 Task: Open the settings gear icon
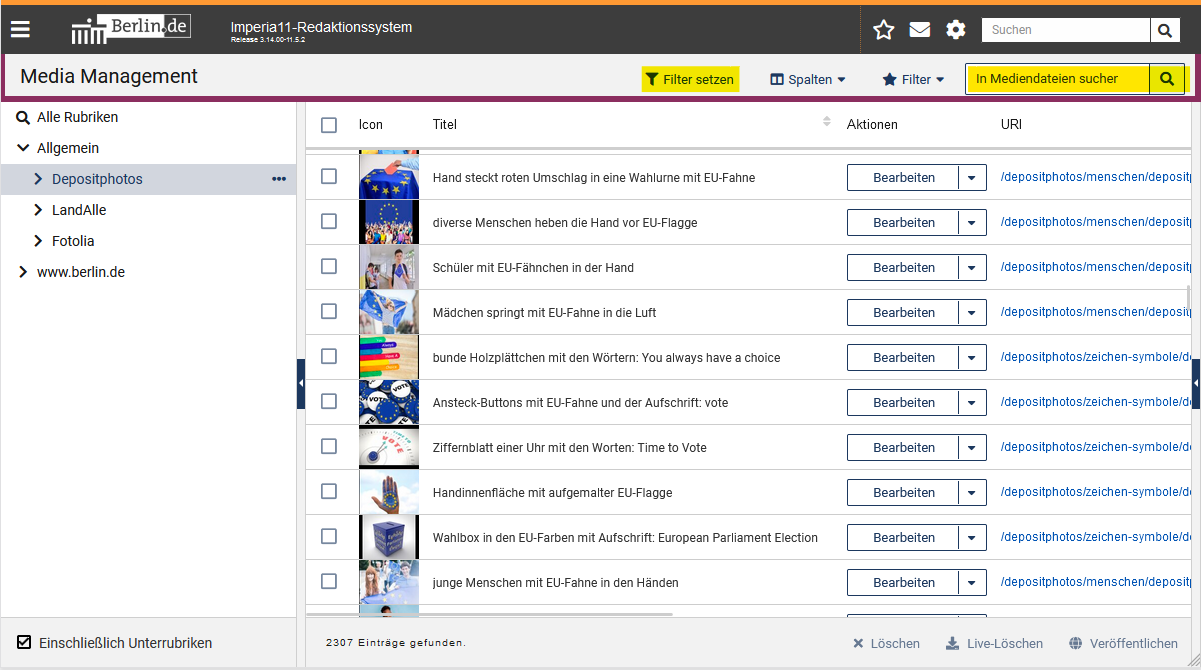(956, 30)
